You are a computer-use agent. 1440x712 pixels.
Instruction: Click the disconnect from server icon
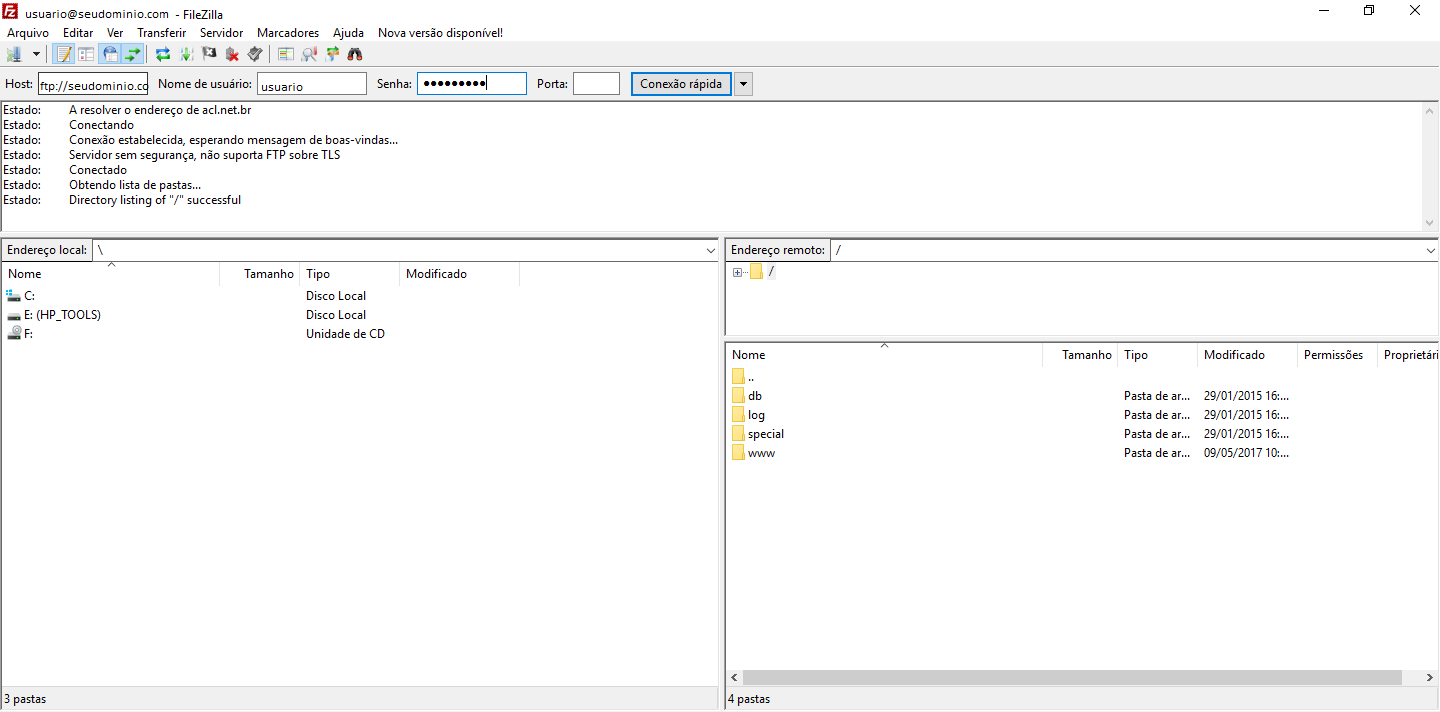coord(232,54)
